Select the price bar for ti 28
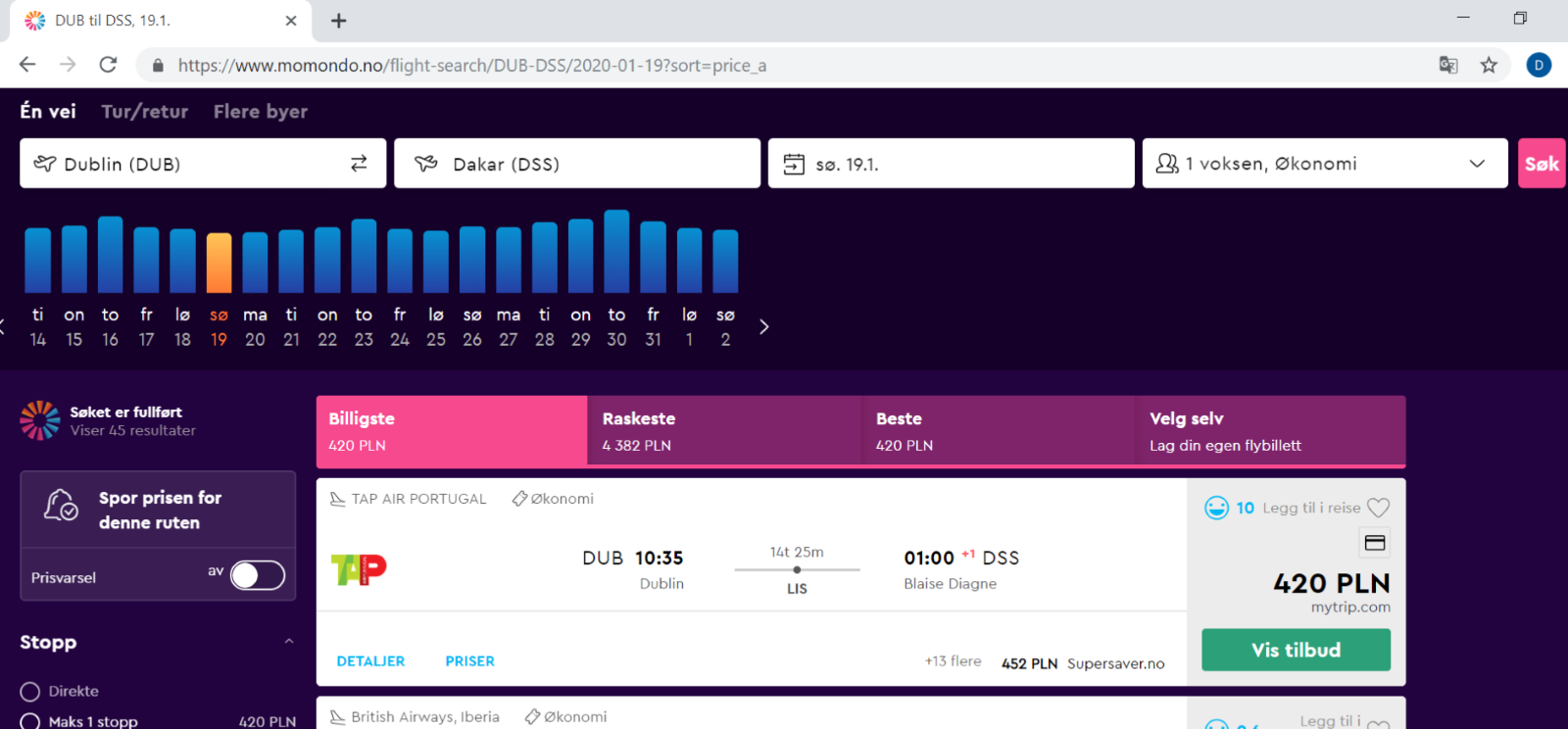Image resolution: width=1568 pixels, height=729 pixels. click(545, 257)
